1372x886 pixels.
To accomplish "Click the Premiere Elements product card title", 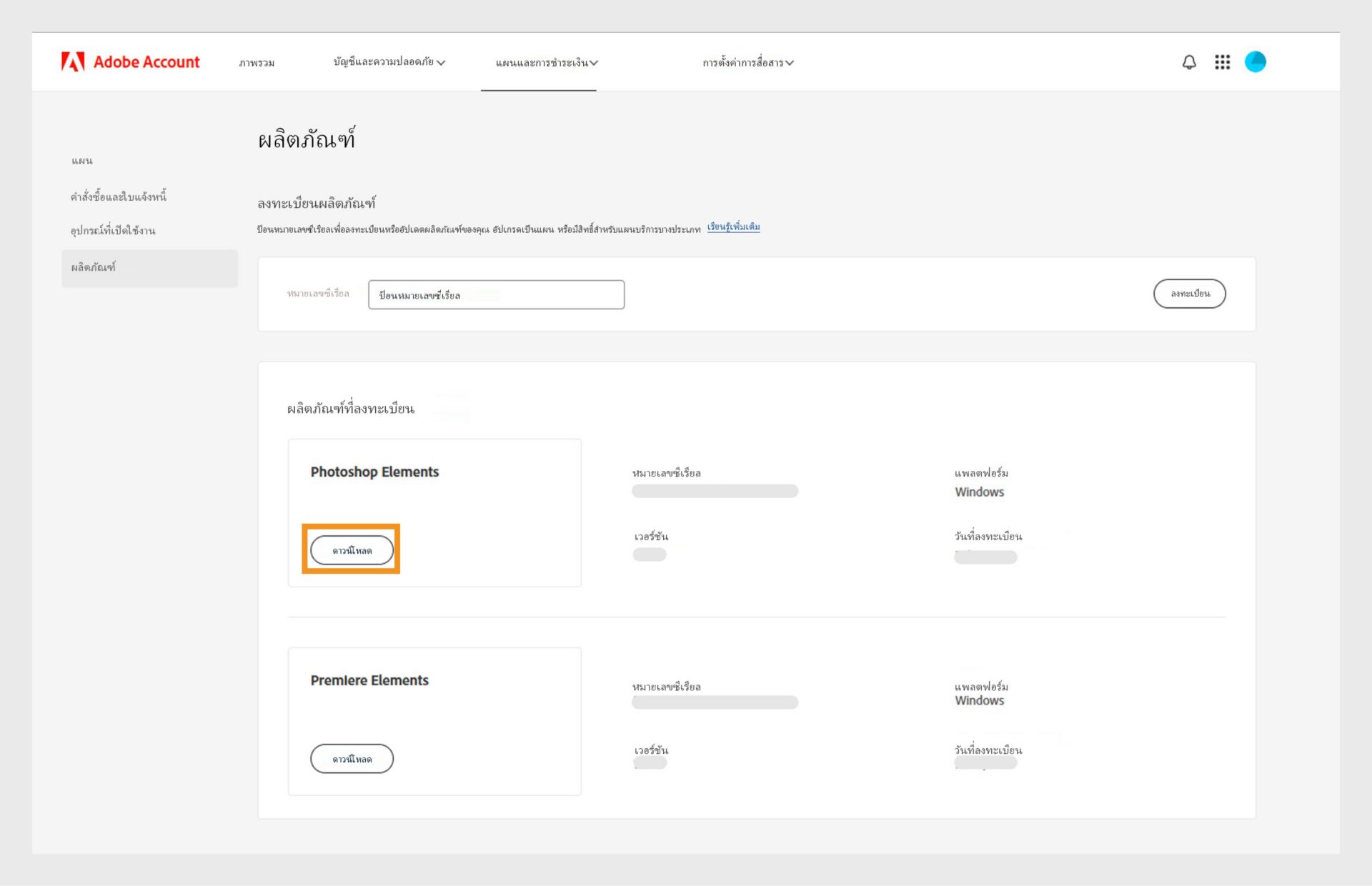I will (369, 681).
